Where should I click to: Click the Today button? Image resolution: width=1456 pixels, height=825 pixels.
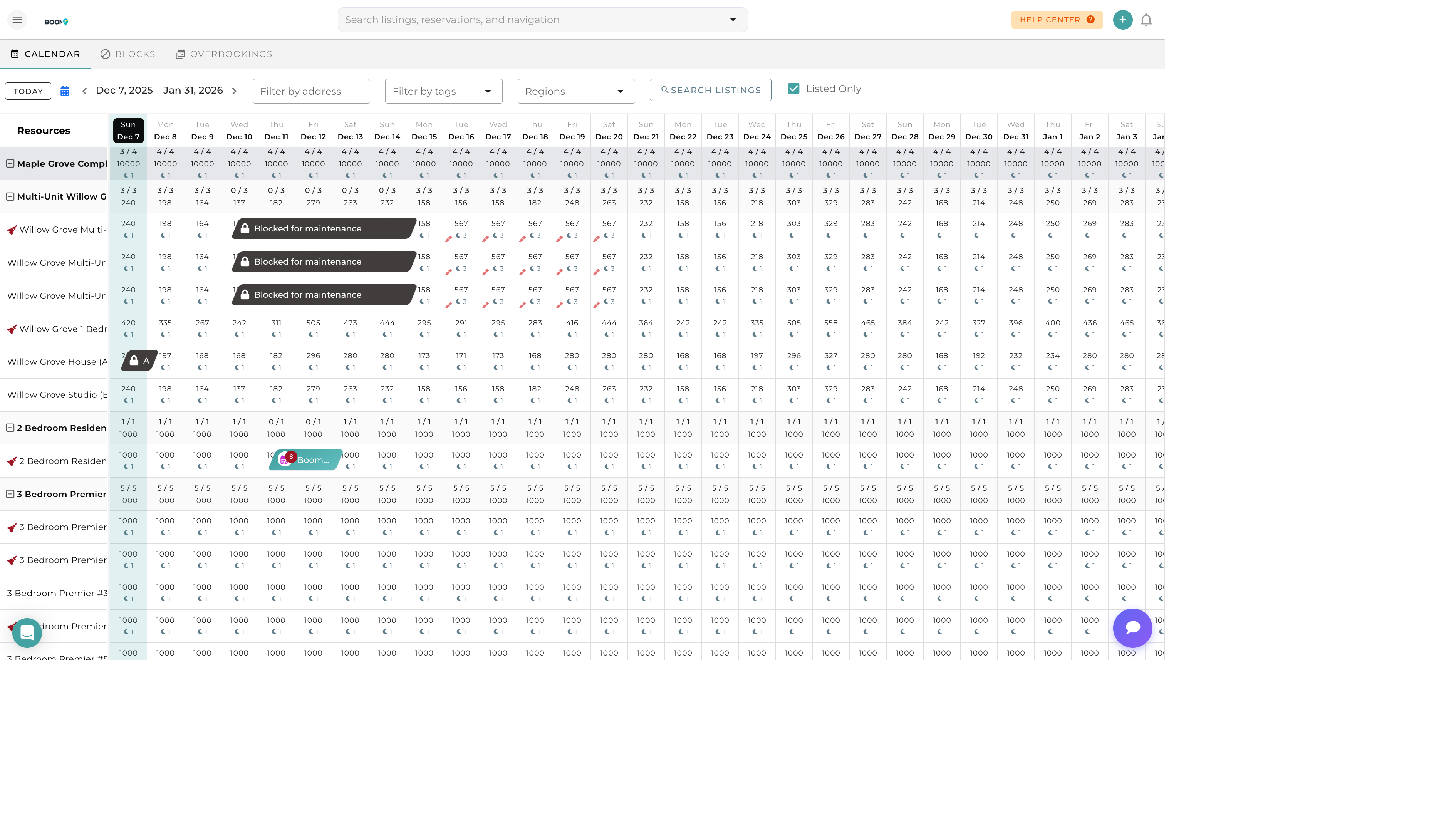click(28, 91)
